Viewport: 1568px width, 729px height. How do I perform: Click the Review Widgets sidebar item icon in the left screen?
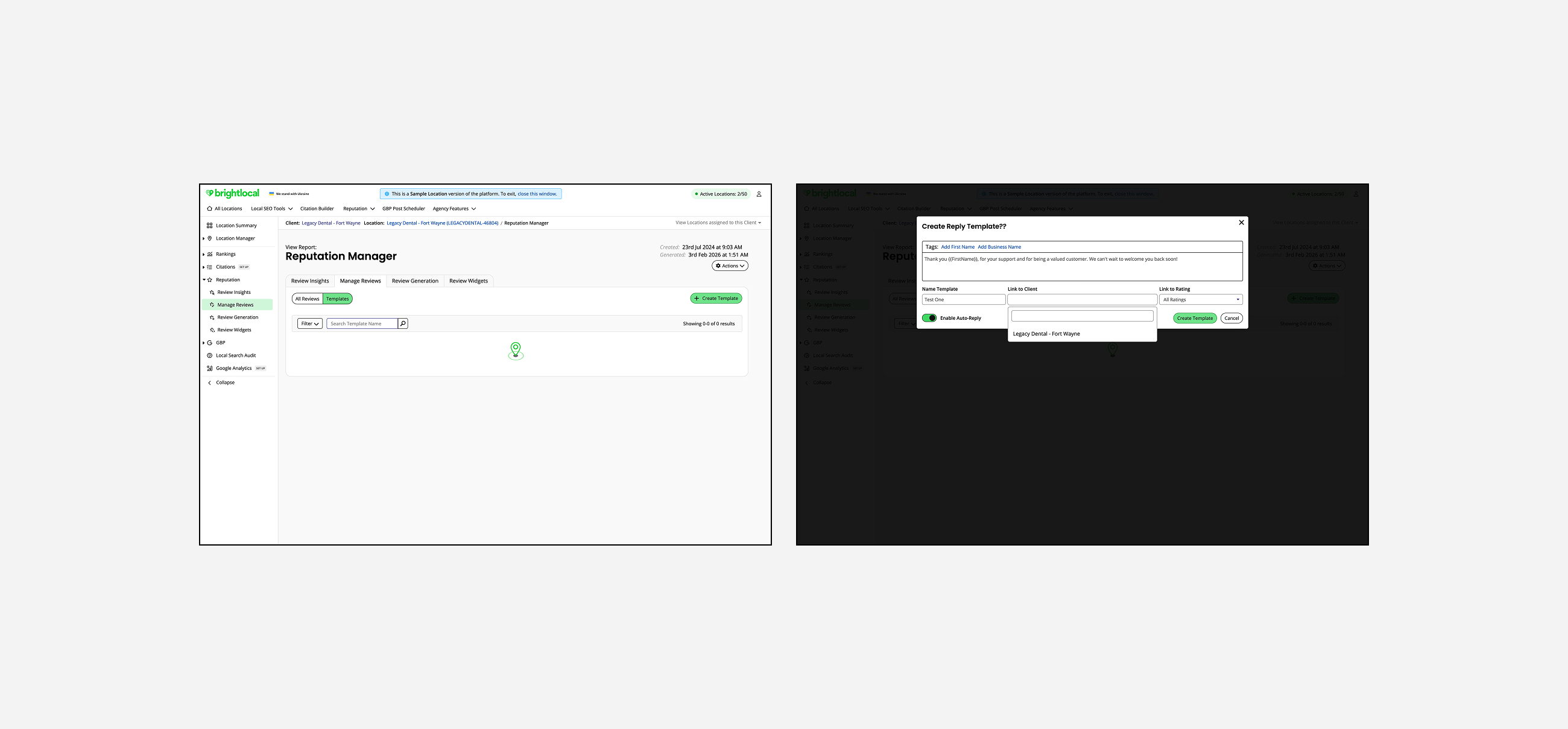pos(212,330)
